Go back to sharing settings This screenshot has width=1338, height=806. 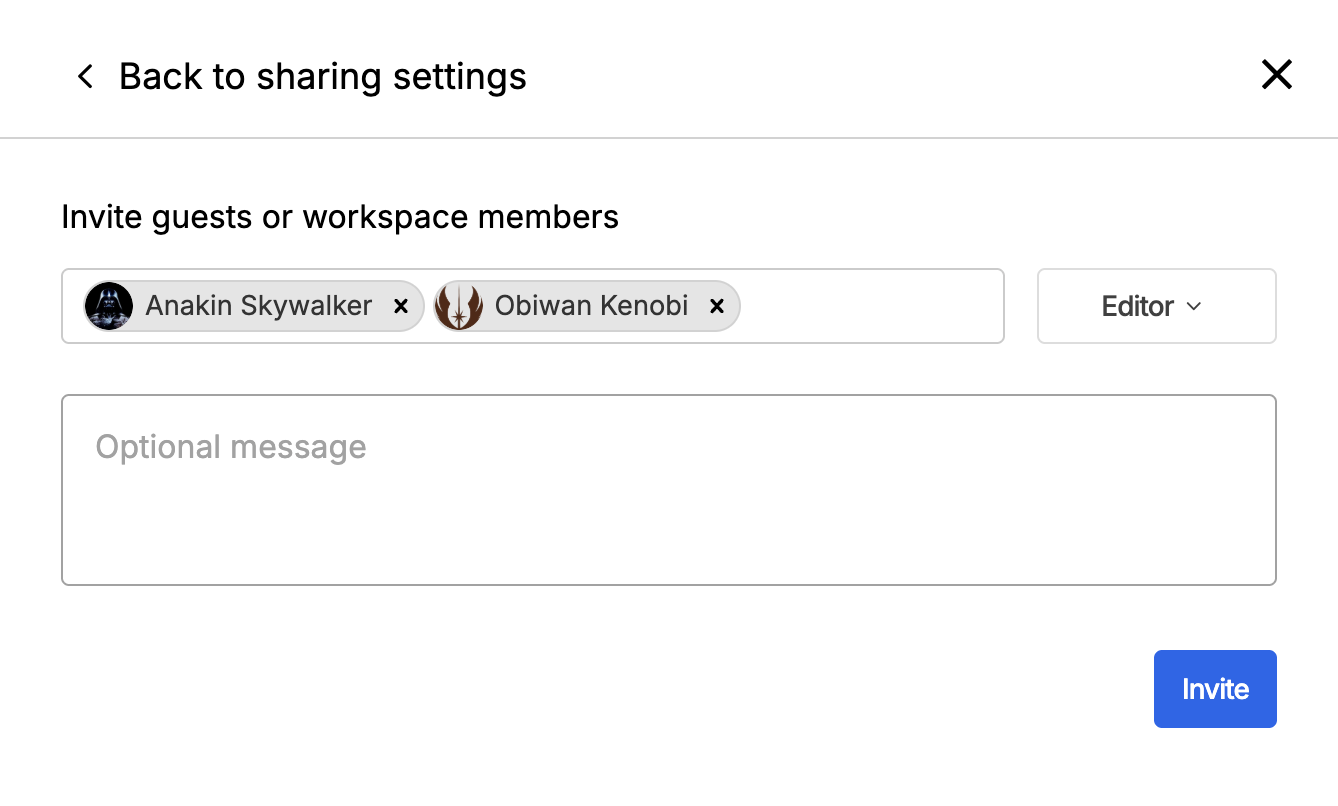[322, 77]
